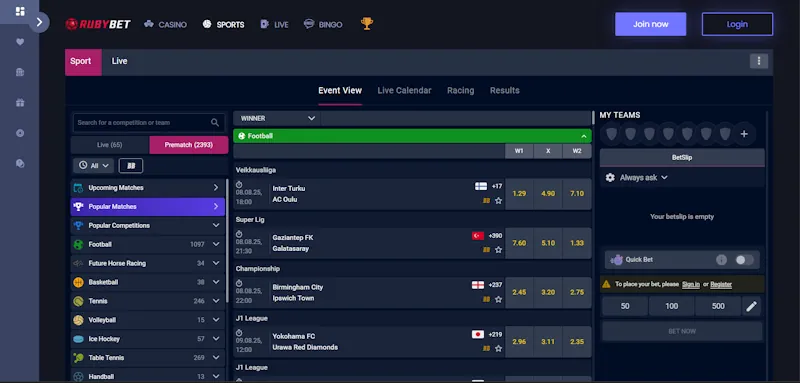This screenshot has height=383, width=800.
Task: Pick odds 1.29 for Inter Turku
Action: tap(519, 194)
